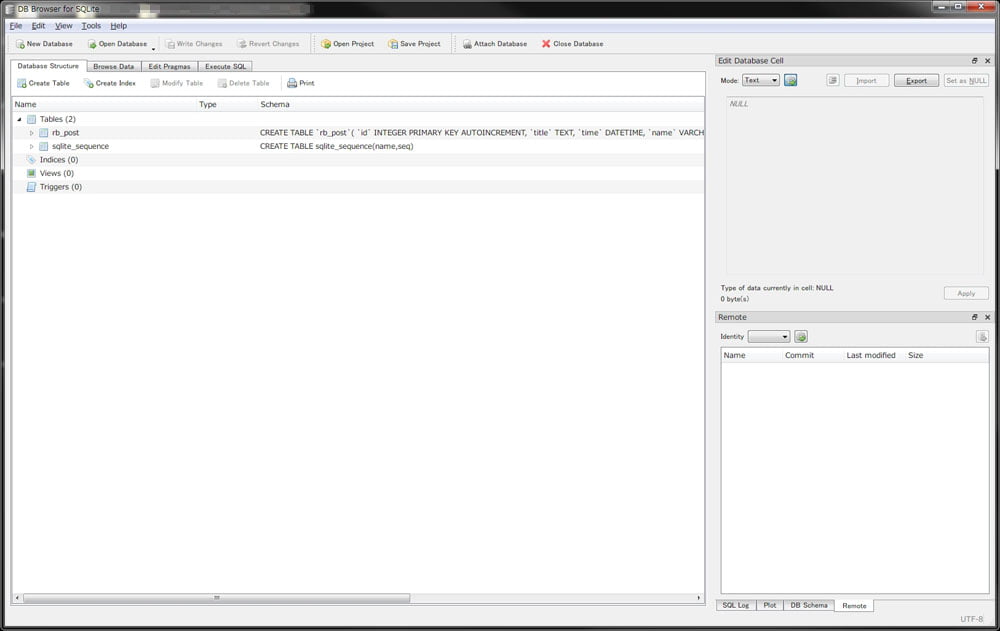This screenshot has width=1000, height=631.
Task: Switch to the Plot tab
Action: [x=770, y=605]
